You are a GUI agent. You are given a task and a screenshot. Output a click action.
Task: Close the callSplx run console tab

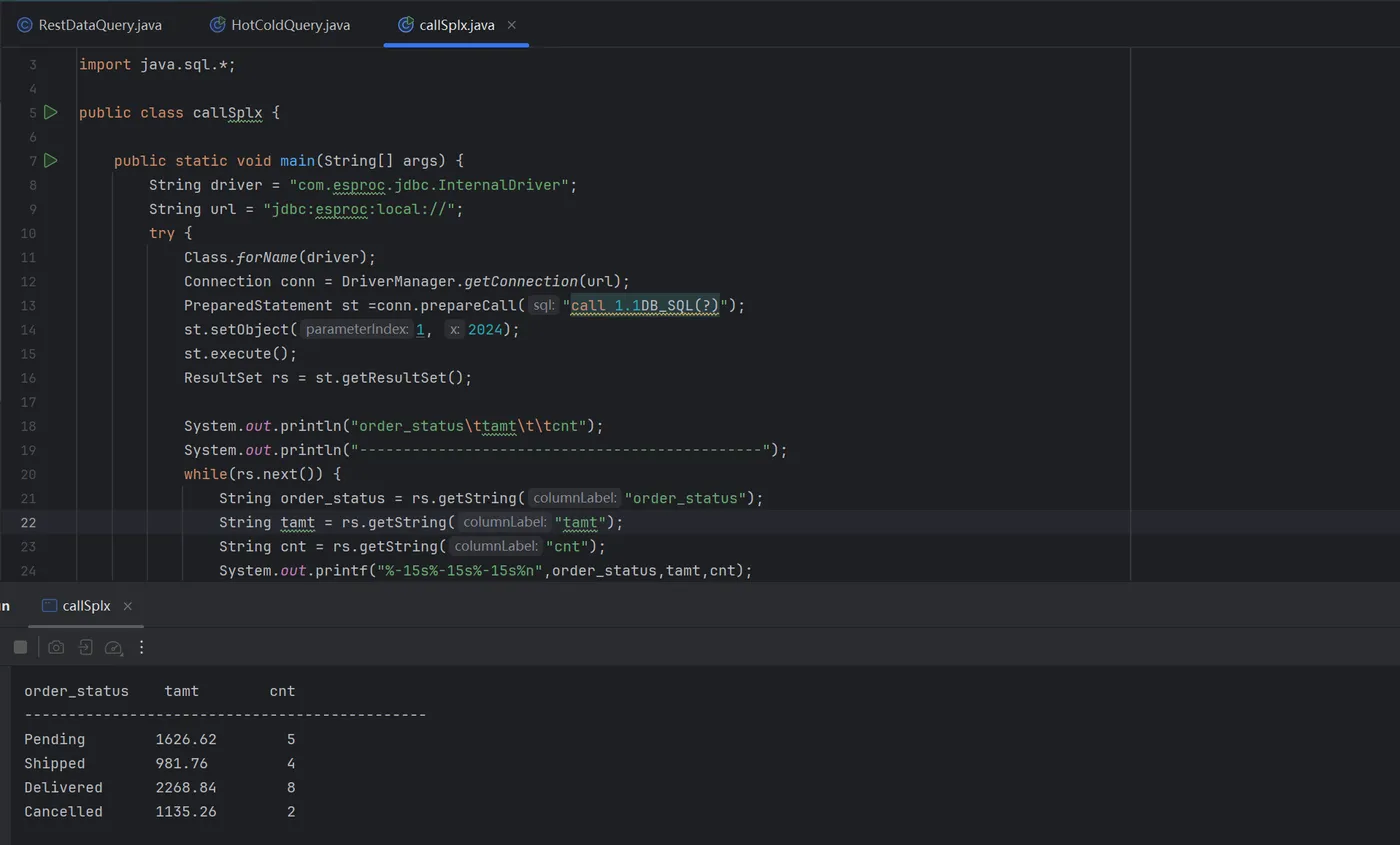click(128, 606)
